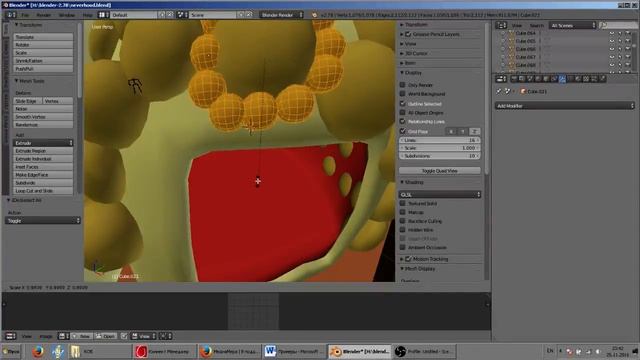Open the Outliner editor type icon
Image resolution: width=640 pixels, height=360 pixels.
[501, 25]
